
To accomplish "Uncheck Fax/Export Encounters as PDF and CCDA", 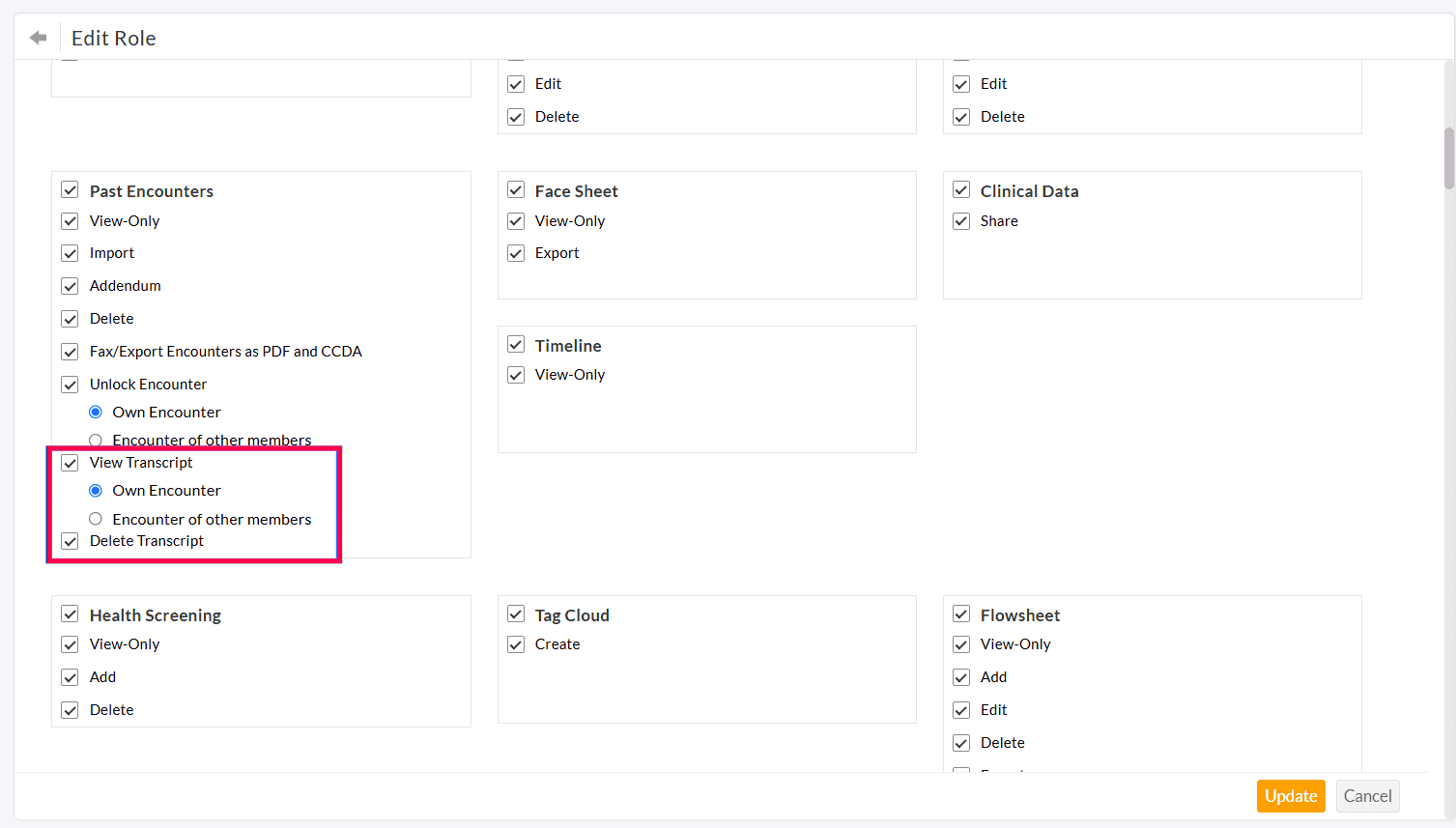I will click(70, 352).
